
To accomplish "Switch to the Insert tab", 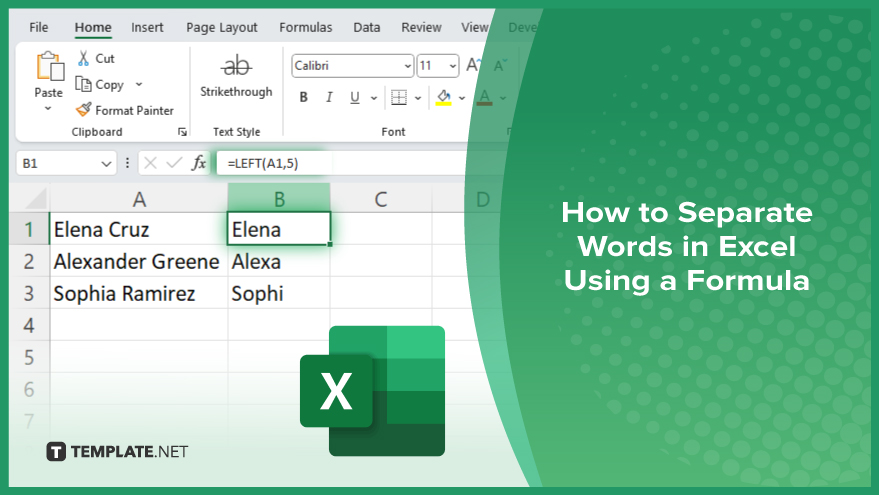I will point(147,27).
